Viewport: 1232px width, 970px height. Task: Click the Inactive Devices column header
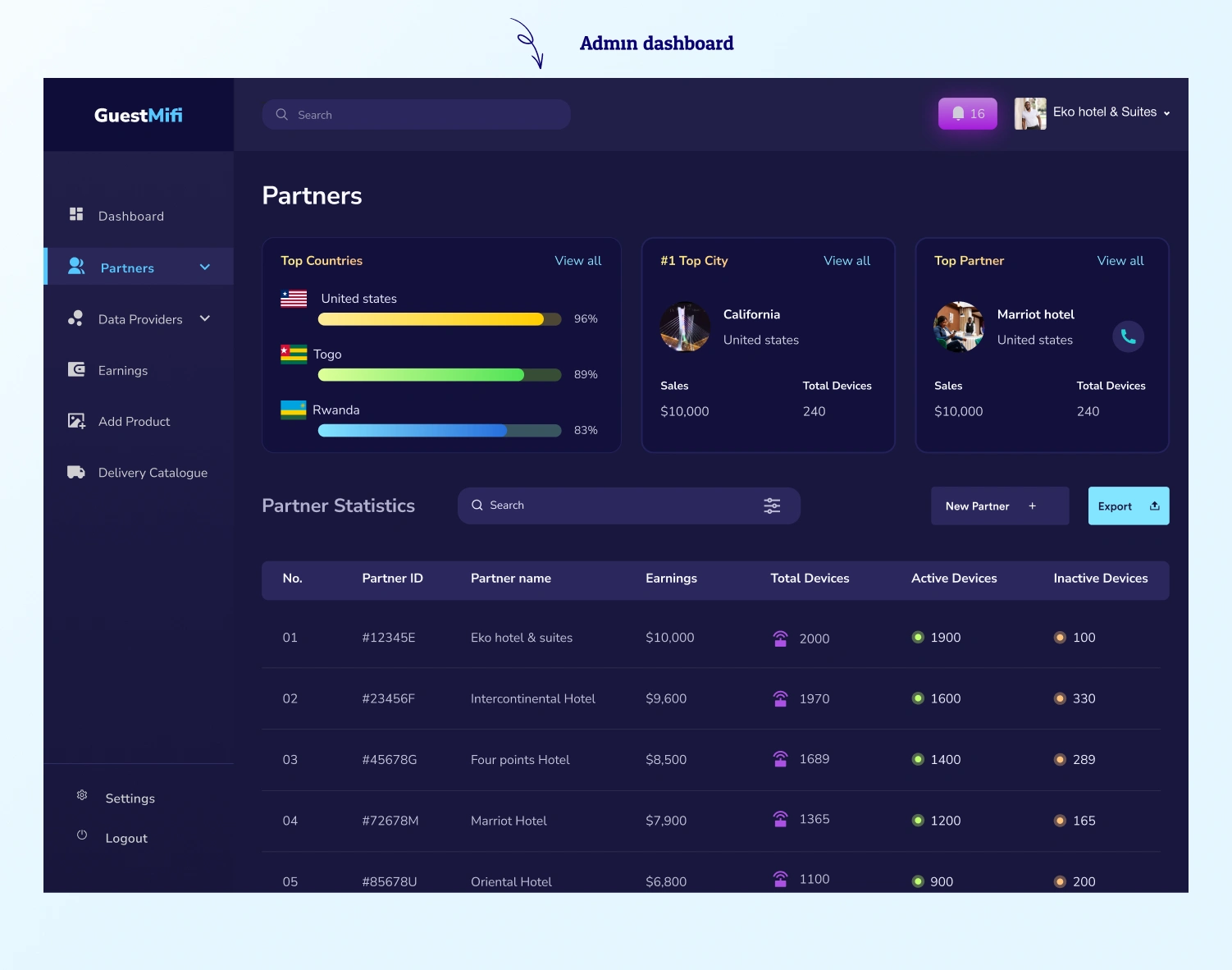[1101, 579]
